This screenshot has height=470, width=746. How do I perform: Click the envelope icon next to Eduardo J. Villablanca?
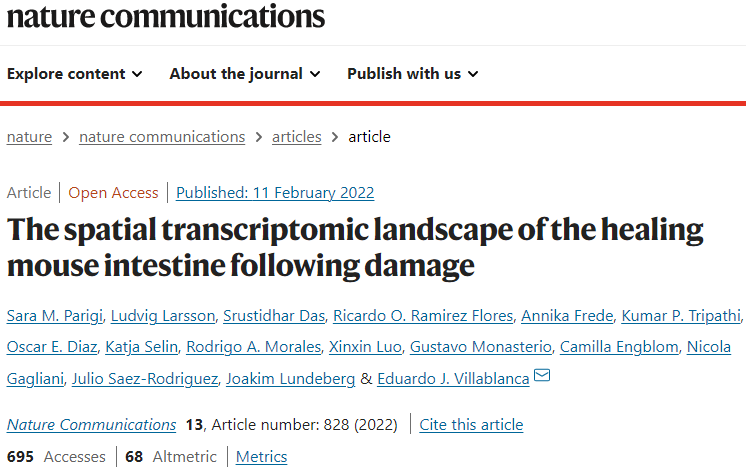(x=542, y=375)
